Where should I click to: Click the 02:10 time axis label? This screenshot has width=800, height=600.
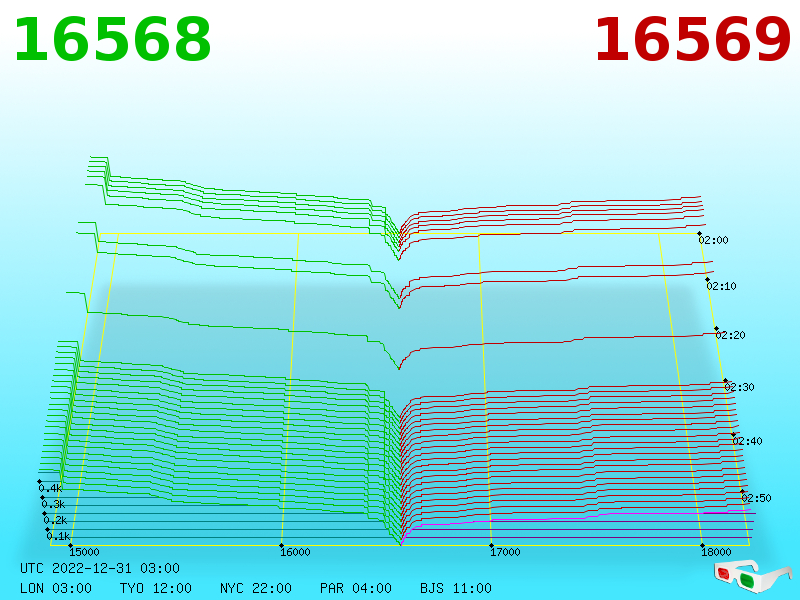pyautogui.click(x=721, y=286)
